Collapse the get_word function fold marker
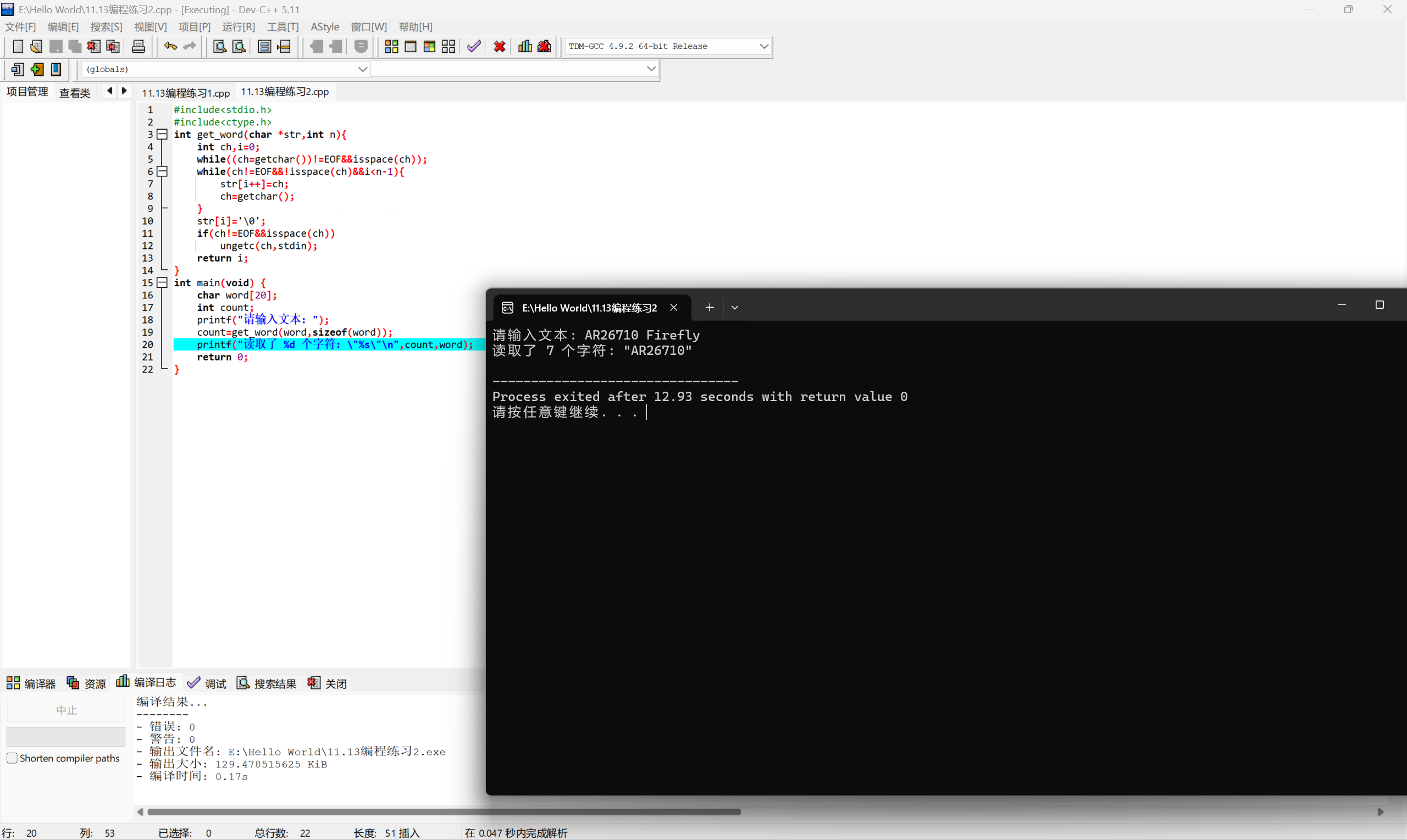Screen dimensions: 1407x840 click(x=163, y=134)
